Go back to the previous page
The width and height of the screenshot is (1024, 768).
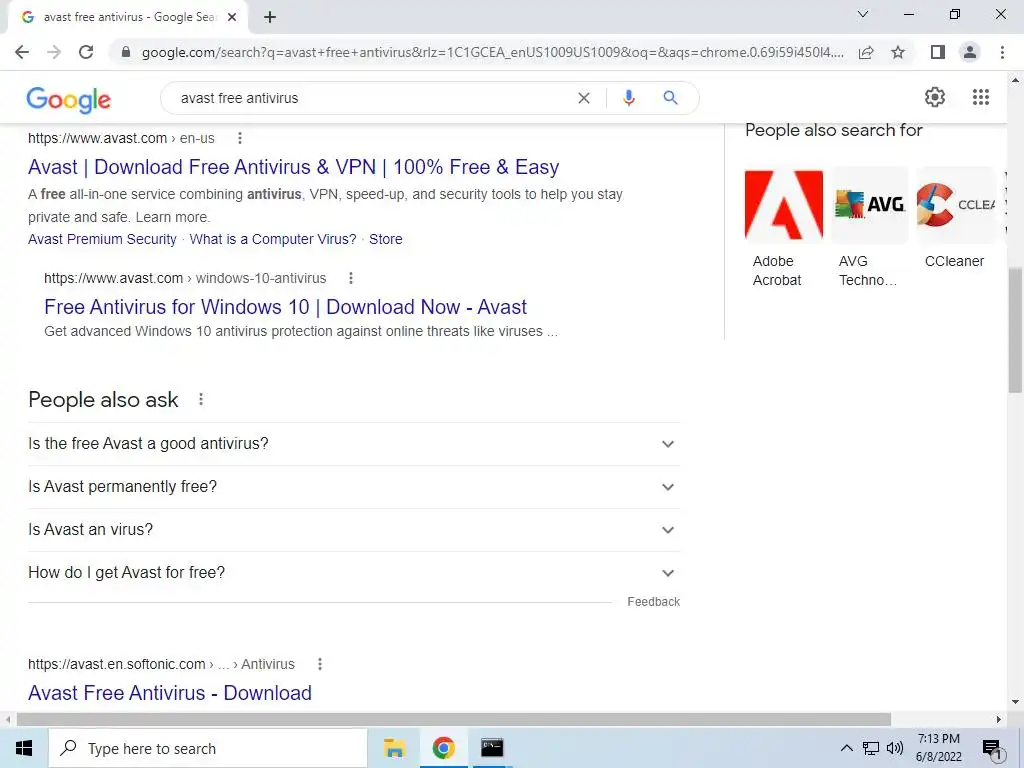pos(22,52)
